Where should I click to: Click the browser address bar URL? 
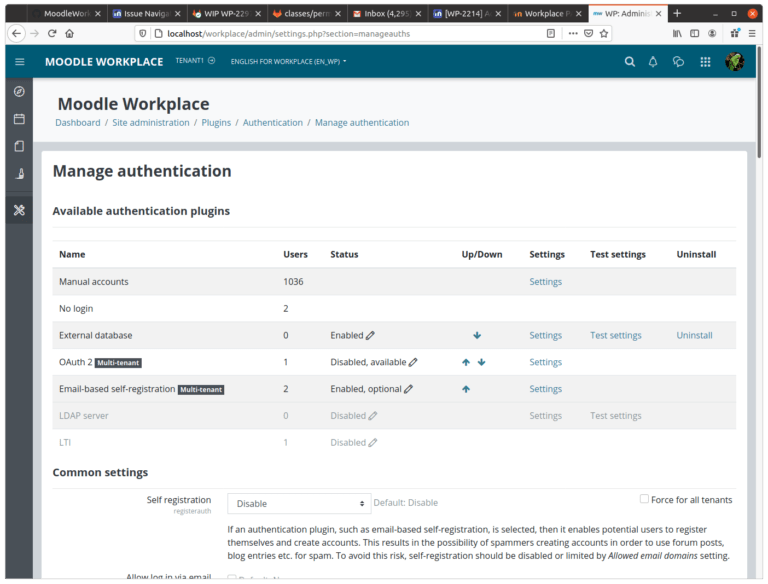click(x=288, y=33)
